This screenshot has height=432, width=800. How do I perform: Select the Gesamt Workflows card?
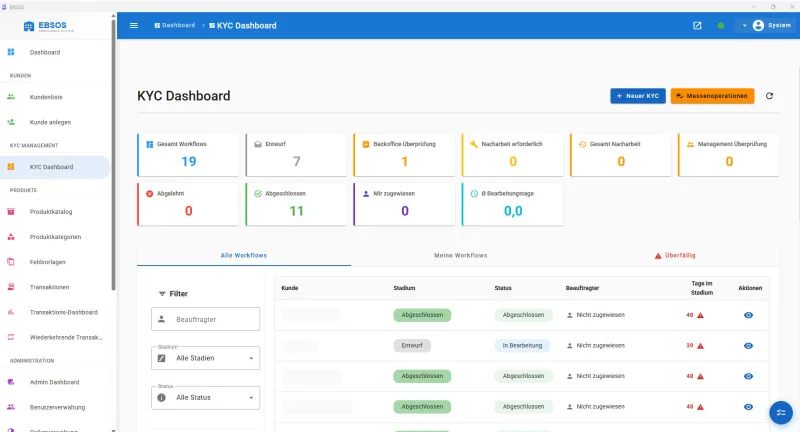188,155
